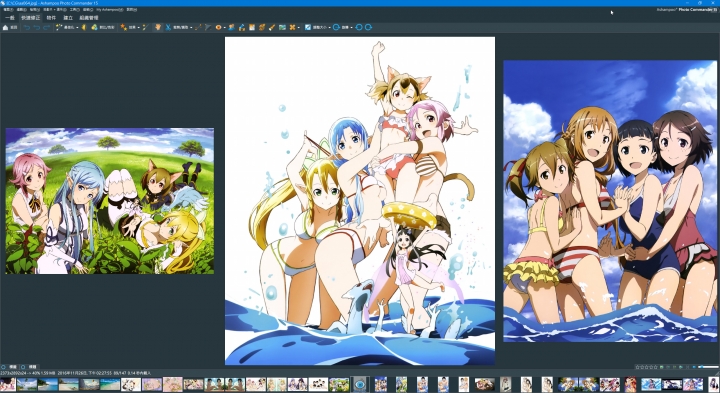Switch to the 一般 ribbon tab

(x=10, y=18)
